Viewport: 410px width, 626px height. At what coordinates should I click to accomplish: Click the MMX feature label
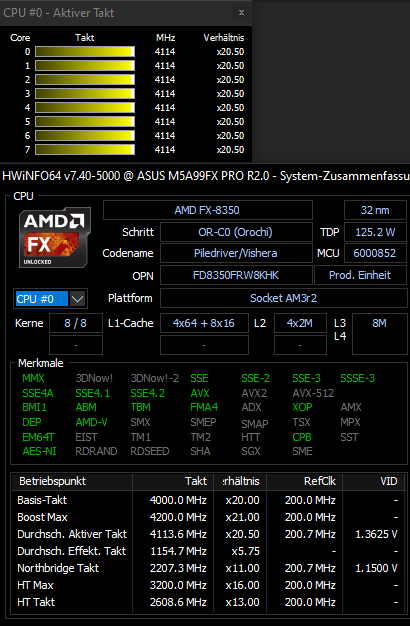click(34, 378)
